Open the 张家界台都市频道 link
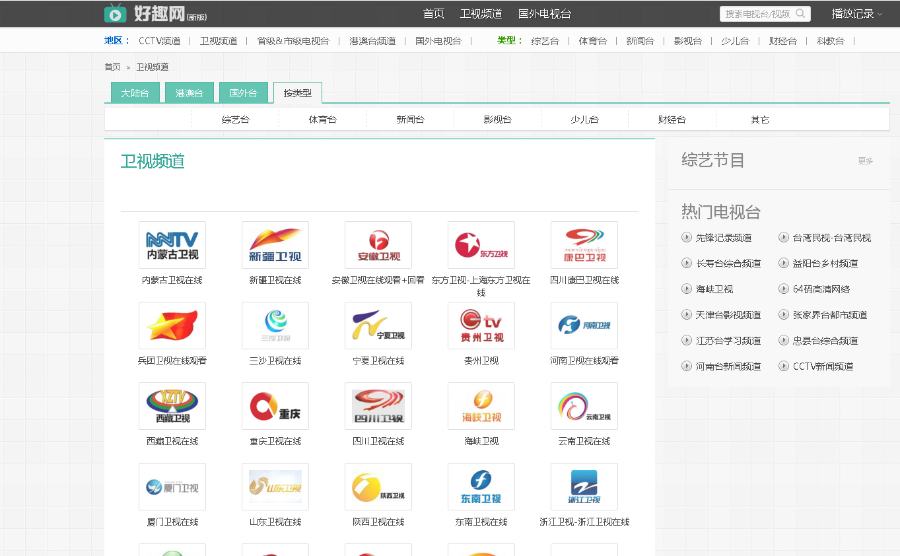The width and height of the screenshot is (900, 556). tap(830, 315)
